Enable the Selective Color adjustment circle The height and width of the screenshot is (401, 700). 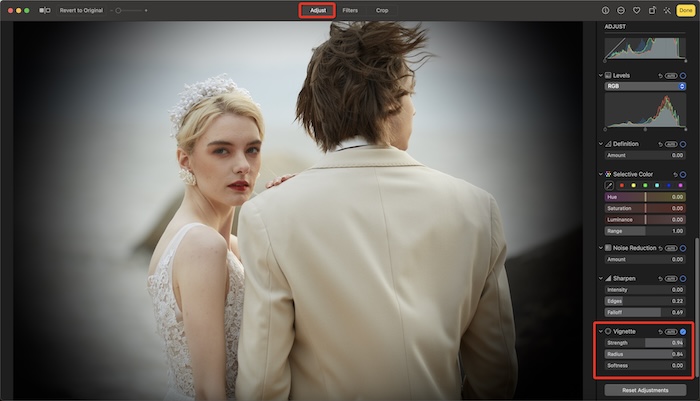click(x=683, y=175)
